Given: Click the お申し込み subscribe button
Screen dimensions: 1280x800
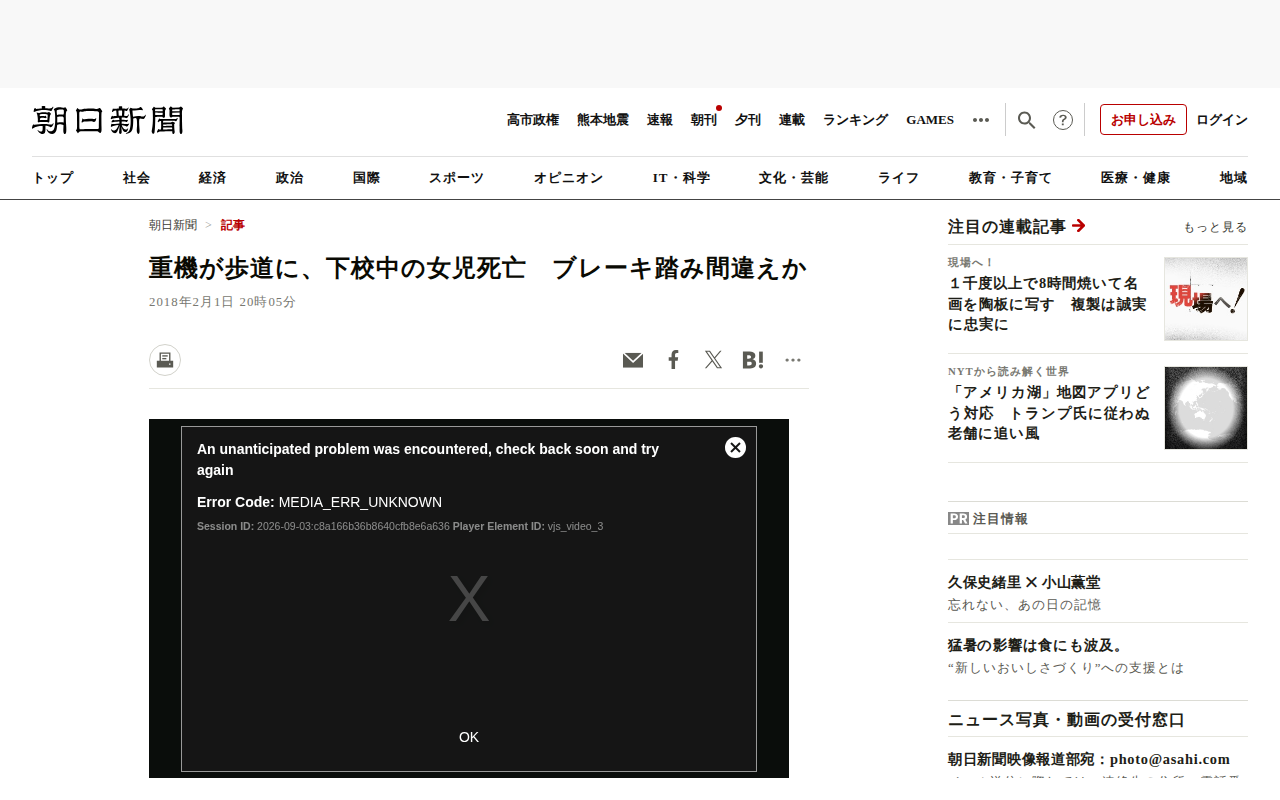Looking at the screenshot, I should click(1143, 120).
